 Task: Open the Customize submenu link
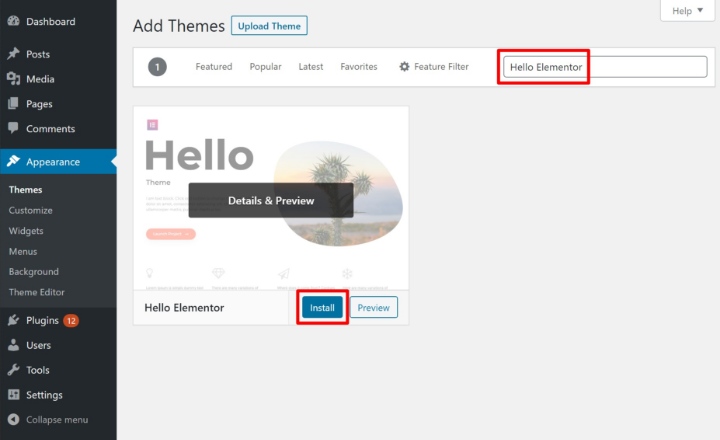(x=31, y=211)
